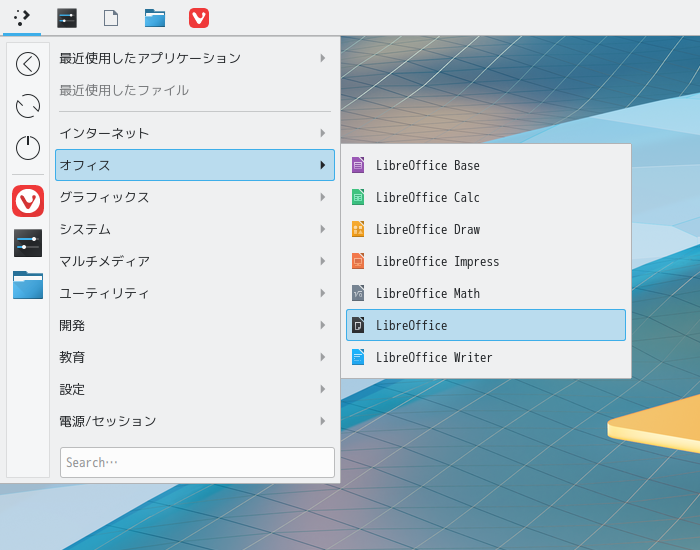Expand the インターネット submenu arrow

tap(323, 133)
